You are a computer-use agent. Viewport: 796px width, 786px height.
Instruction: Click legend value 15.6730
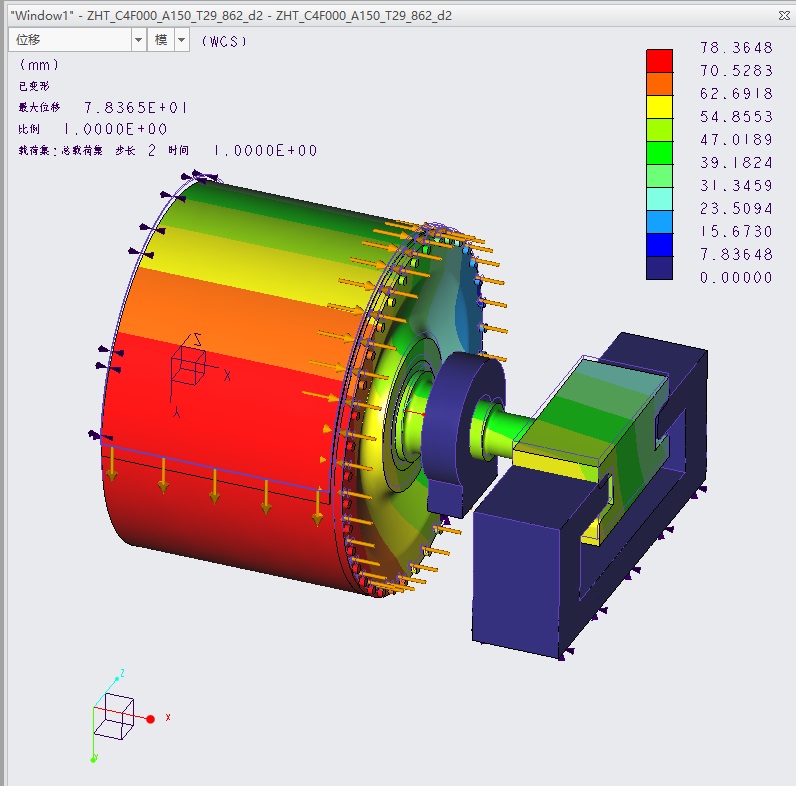click(736, 232)
